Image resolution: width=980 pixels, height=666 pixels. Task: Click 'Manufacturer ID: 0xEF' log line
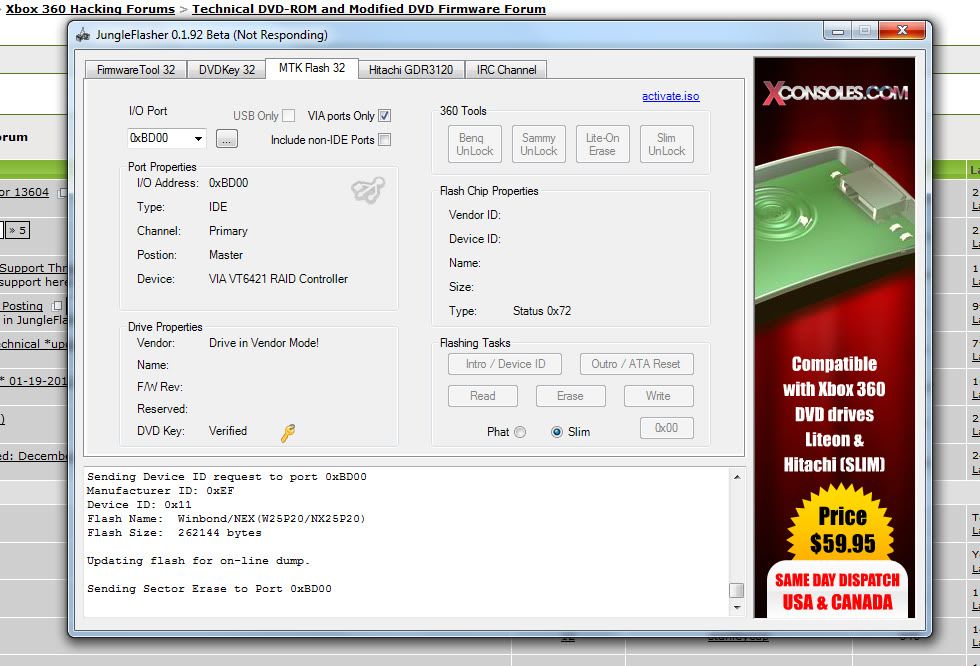(x=161, y=491)
